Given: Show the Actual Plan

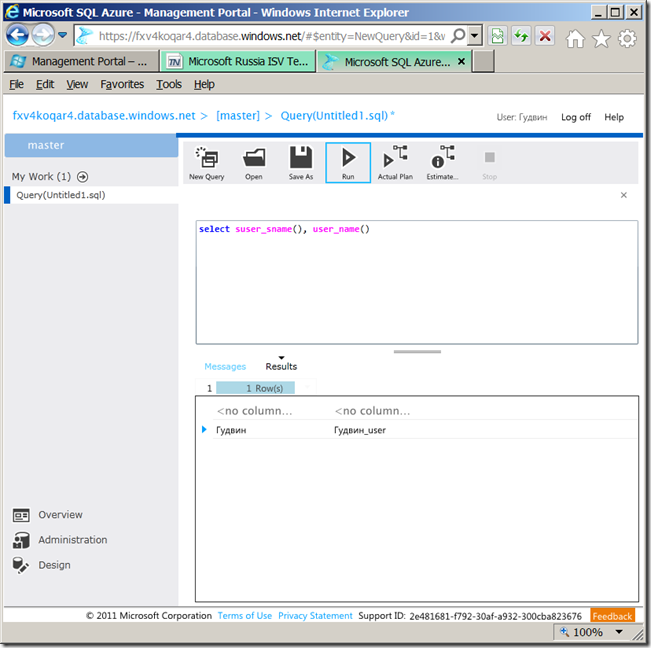Looking at the screenshot, I should [x=395, y=163].
